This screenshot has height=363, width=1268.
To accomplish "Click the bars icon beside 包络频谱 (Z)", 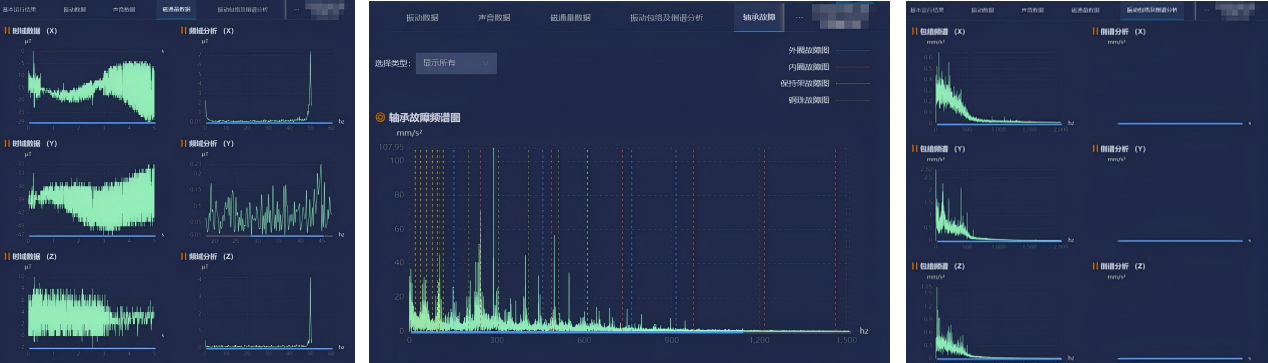I will coord(915,266).
